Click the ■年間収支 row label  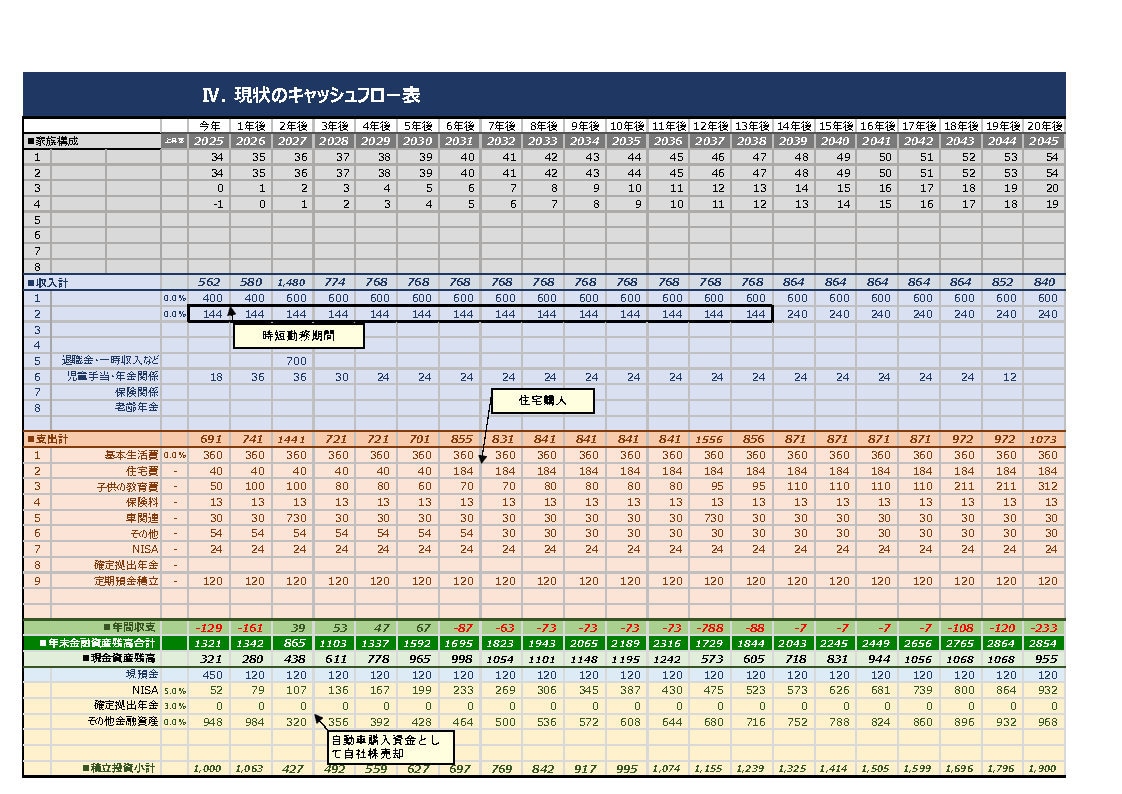pos(130,627)
